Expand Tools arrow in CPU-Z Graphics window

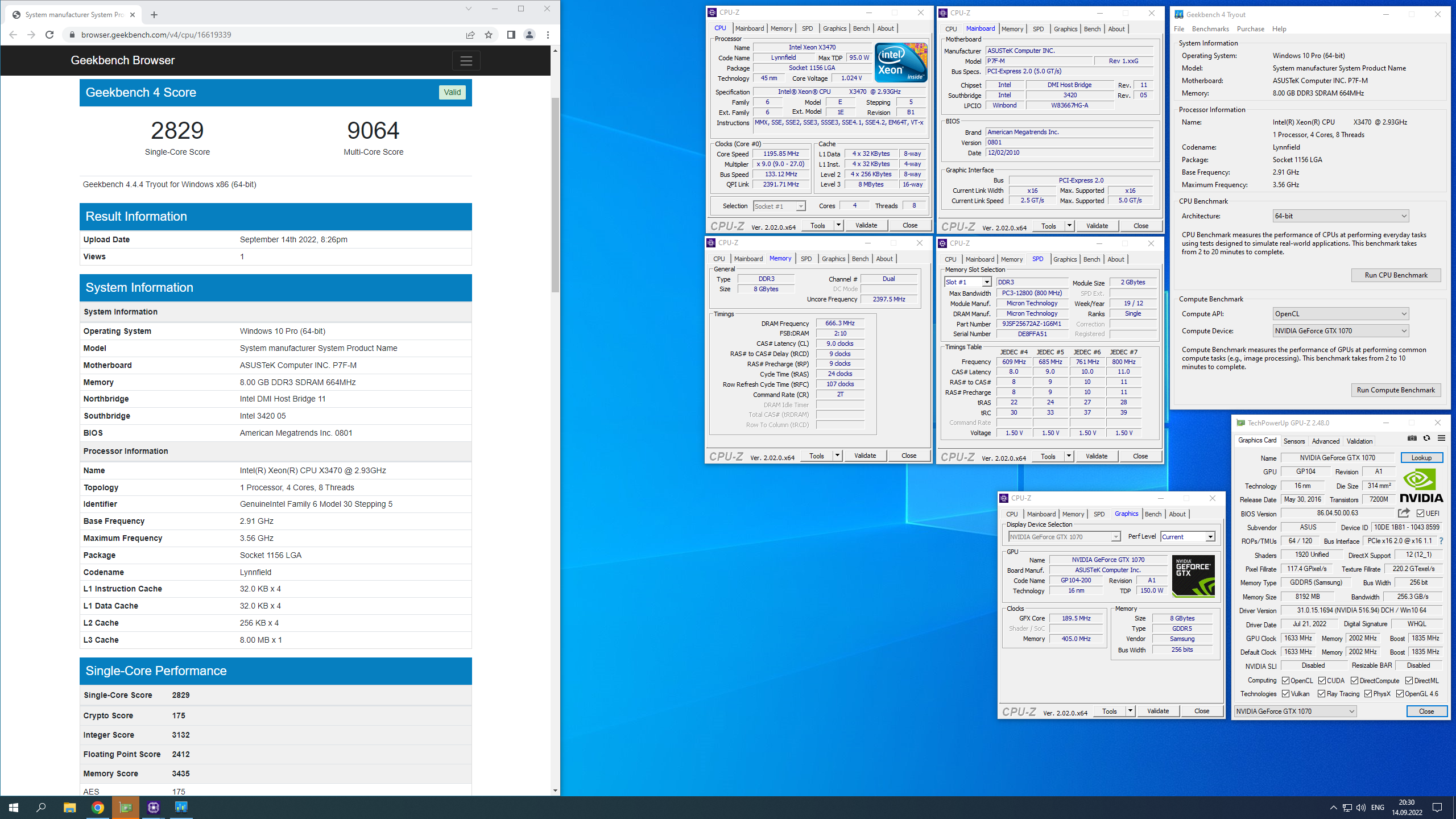click(x=1130, y=711)
